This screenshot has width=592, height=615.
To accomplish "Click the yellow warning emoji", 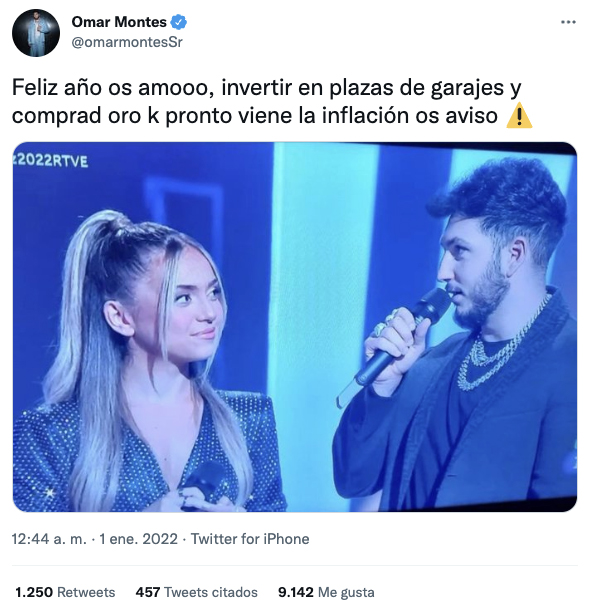I will coord(519,116).
